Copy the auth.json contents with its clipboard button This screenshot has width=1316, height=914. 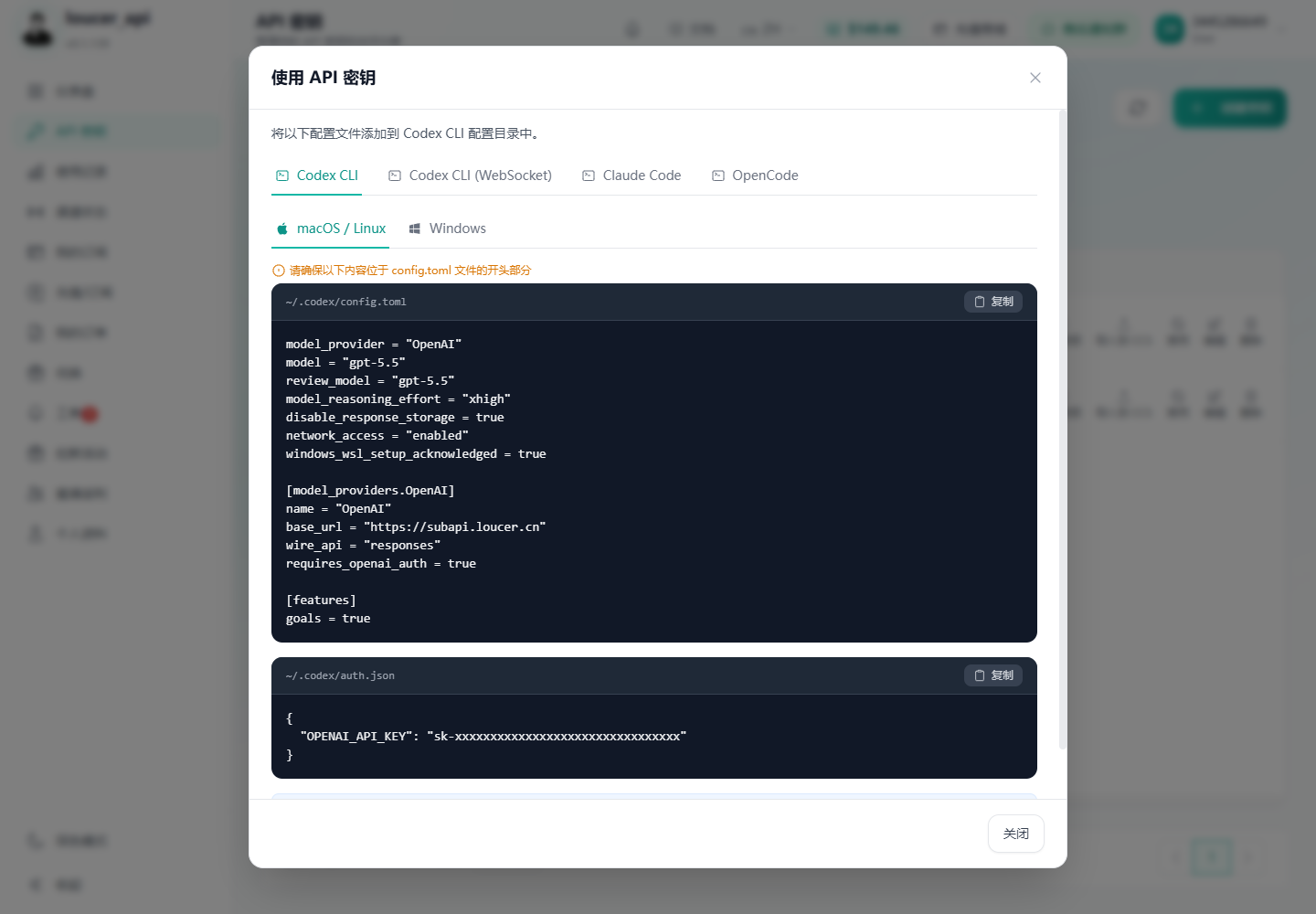point(993,675)
